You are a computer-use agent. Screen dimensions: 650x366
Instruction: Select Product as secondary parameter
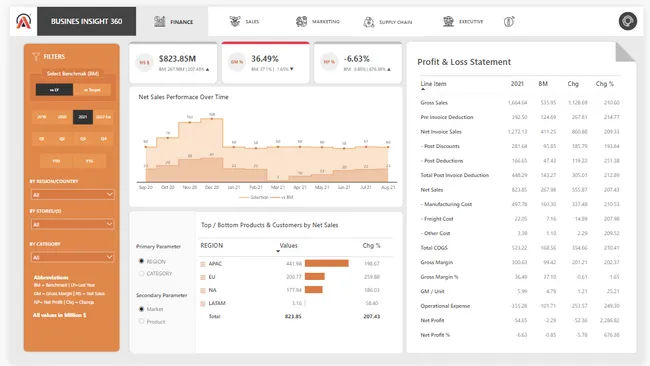pos(141,321)
